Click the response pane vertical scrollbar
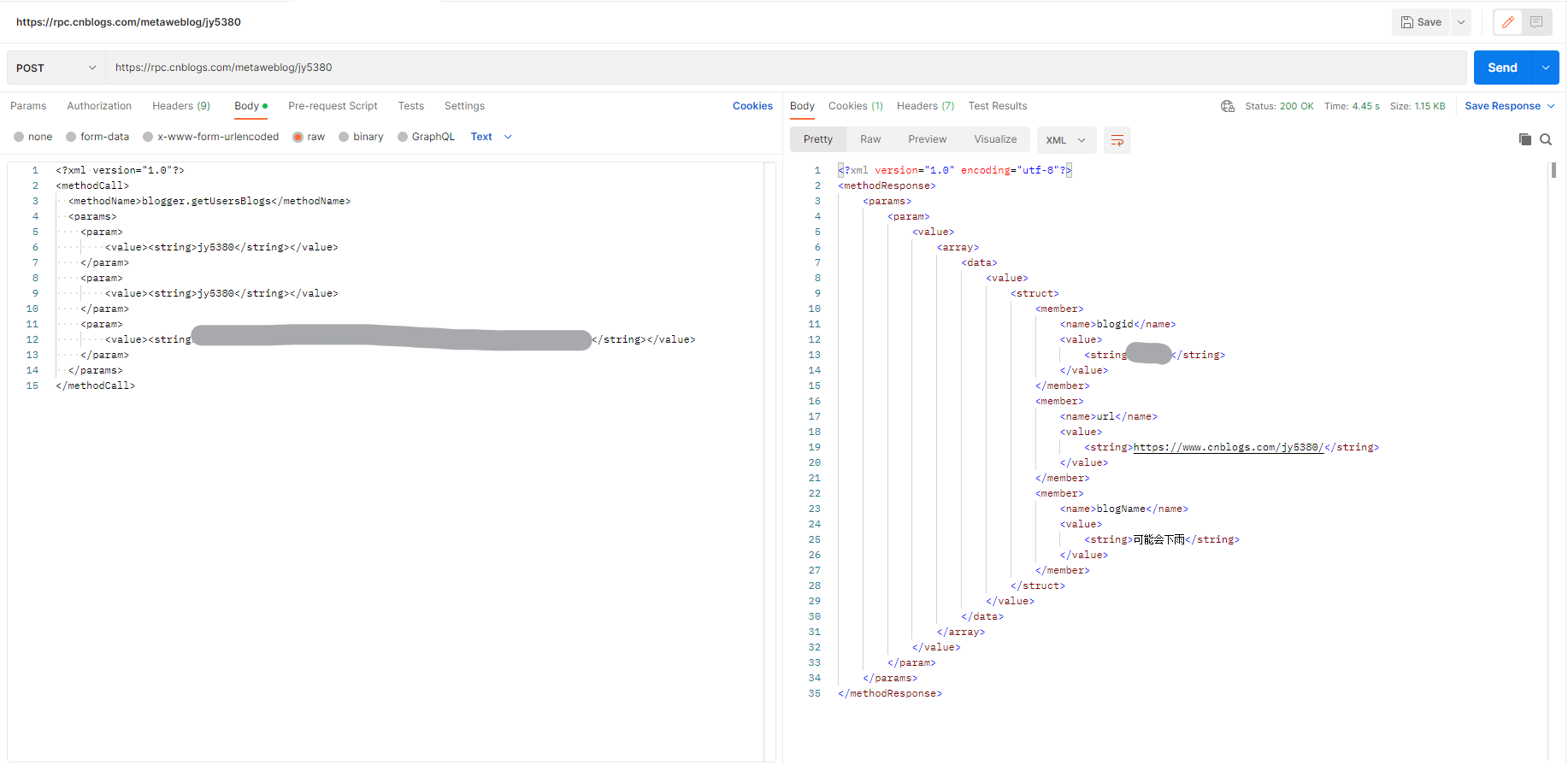Image resolution: width=1568 pixels, height=765 pixels. click(1553, 169)
